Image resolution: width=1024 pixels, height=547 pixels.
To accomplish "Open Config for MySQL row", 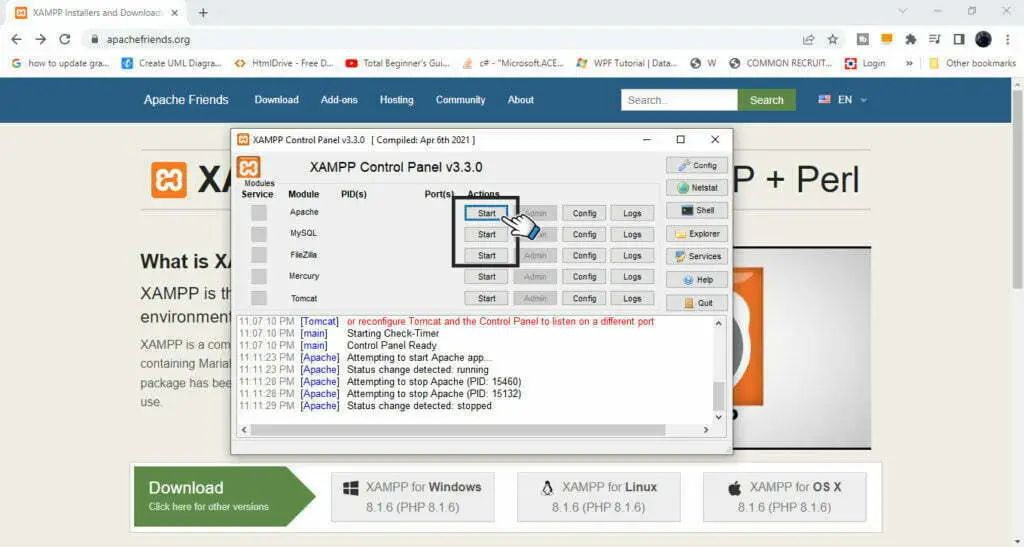I will (x=584, y=234).
